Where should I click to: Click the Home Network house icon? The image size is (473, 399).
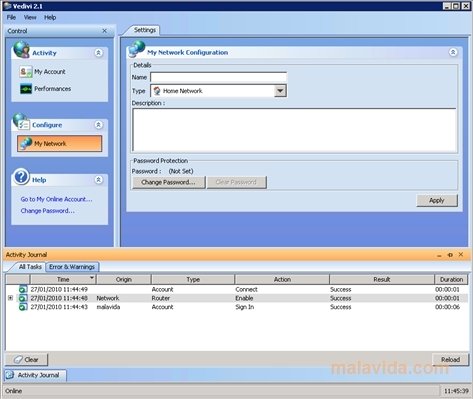point(157,91)
